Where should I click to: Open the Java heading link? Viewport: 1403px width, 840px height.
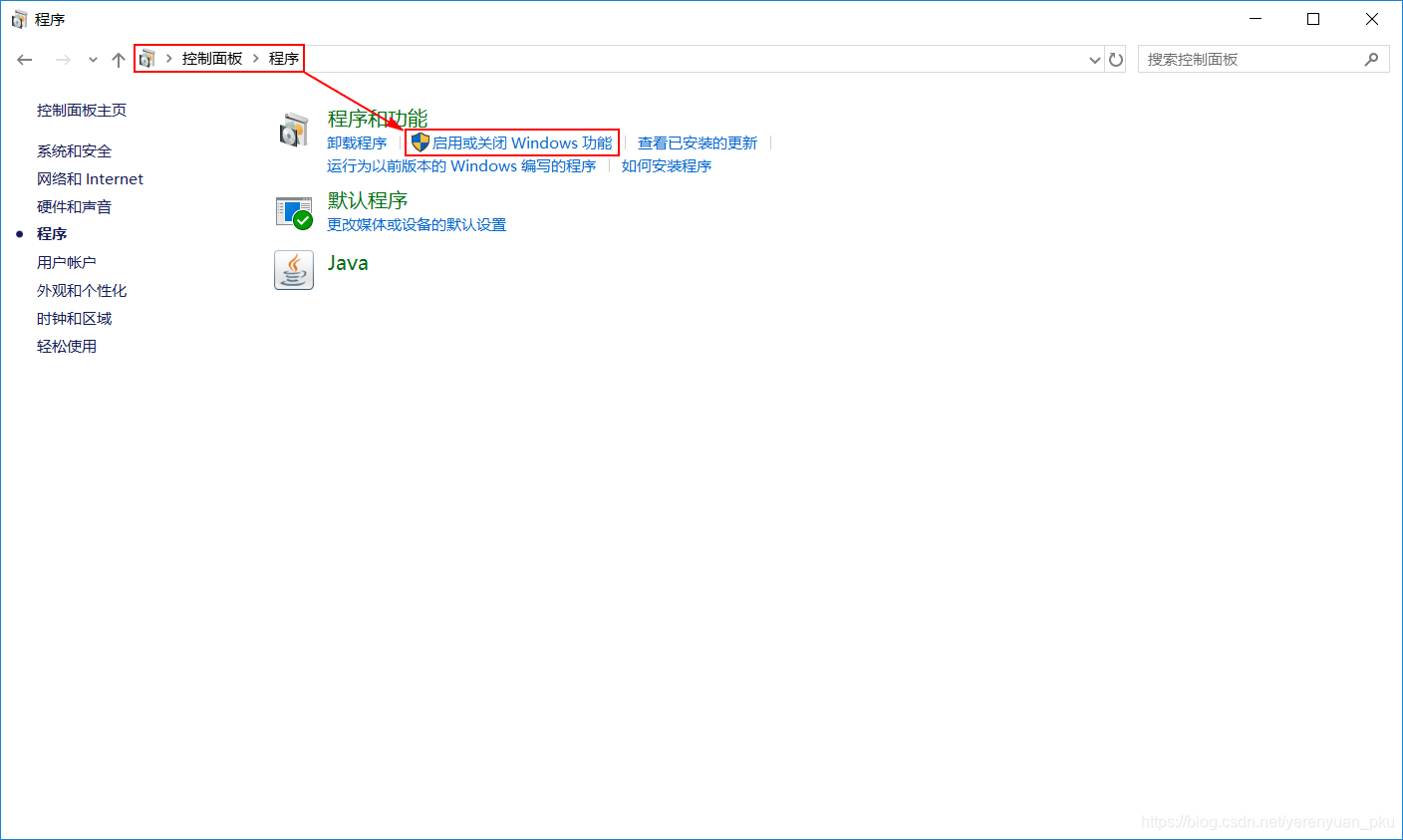(348, 263)
